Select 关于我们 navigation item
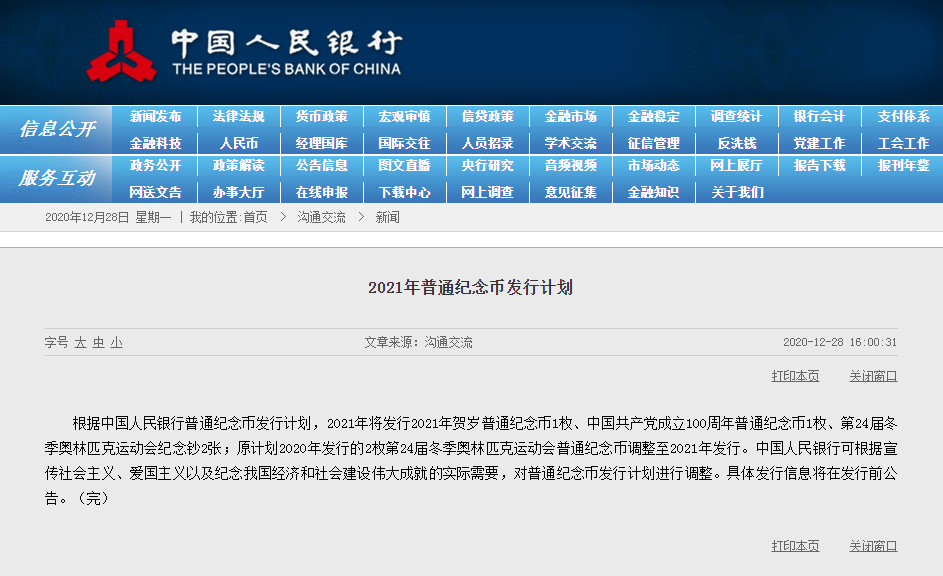 point(736,192)
